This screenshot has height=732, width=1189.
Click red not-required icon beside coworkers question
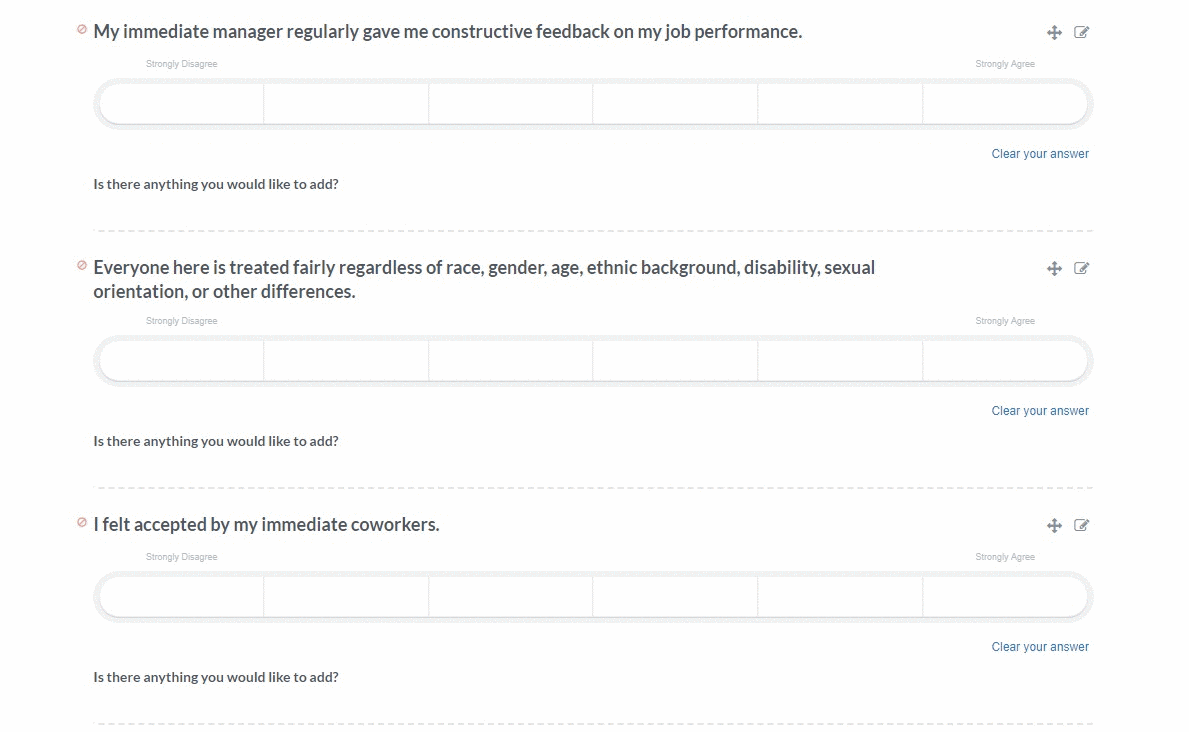tap(82, 523)
